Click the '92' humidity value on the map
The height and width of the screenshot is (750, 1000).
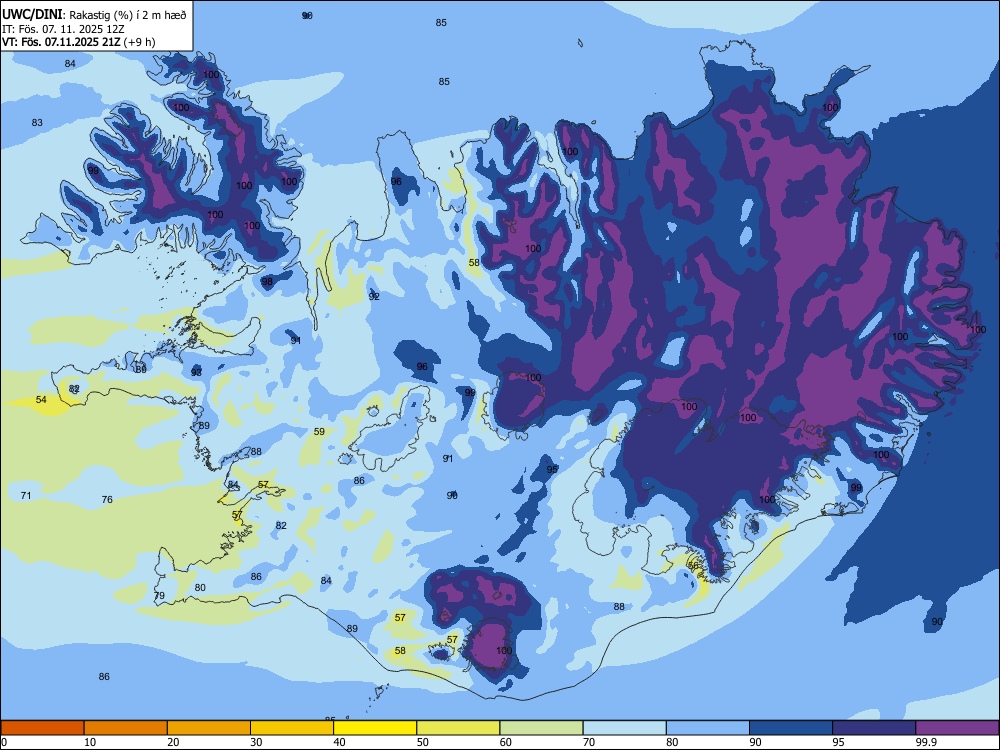[374, 297]
